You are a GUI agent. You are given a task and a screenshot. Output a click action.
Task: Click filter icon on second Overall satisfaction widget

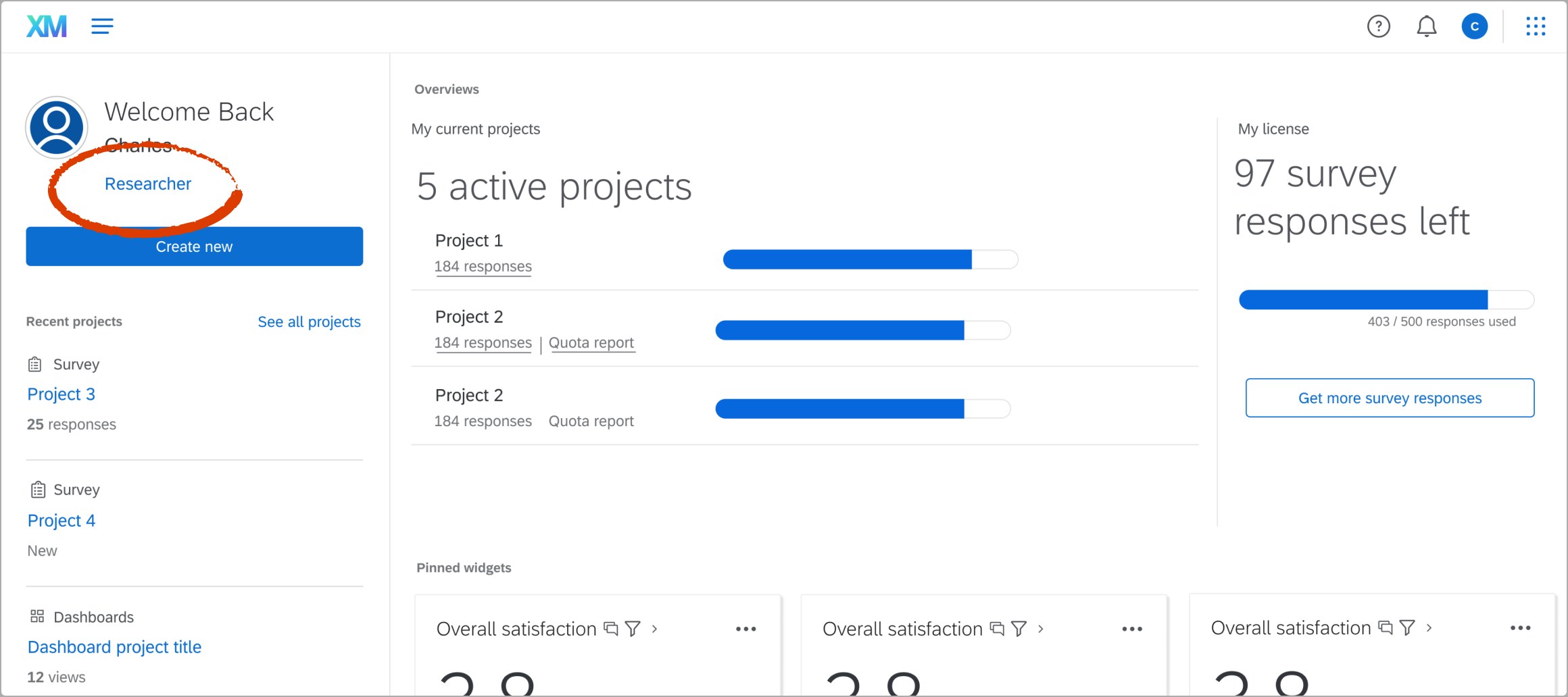(x=1019, y=629)
